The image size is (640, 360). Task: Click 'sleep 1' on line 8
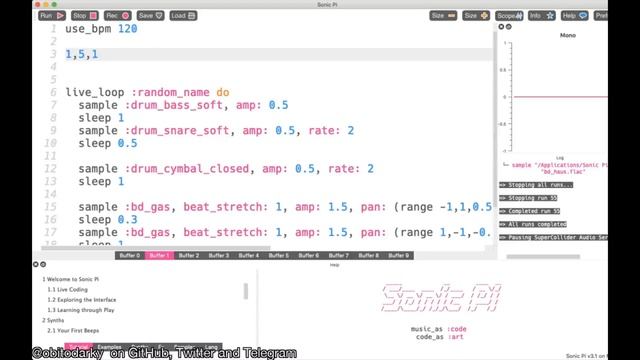[101, 118]
